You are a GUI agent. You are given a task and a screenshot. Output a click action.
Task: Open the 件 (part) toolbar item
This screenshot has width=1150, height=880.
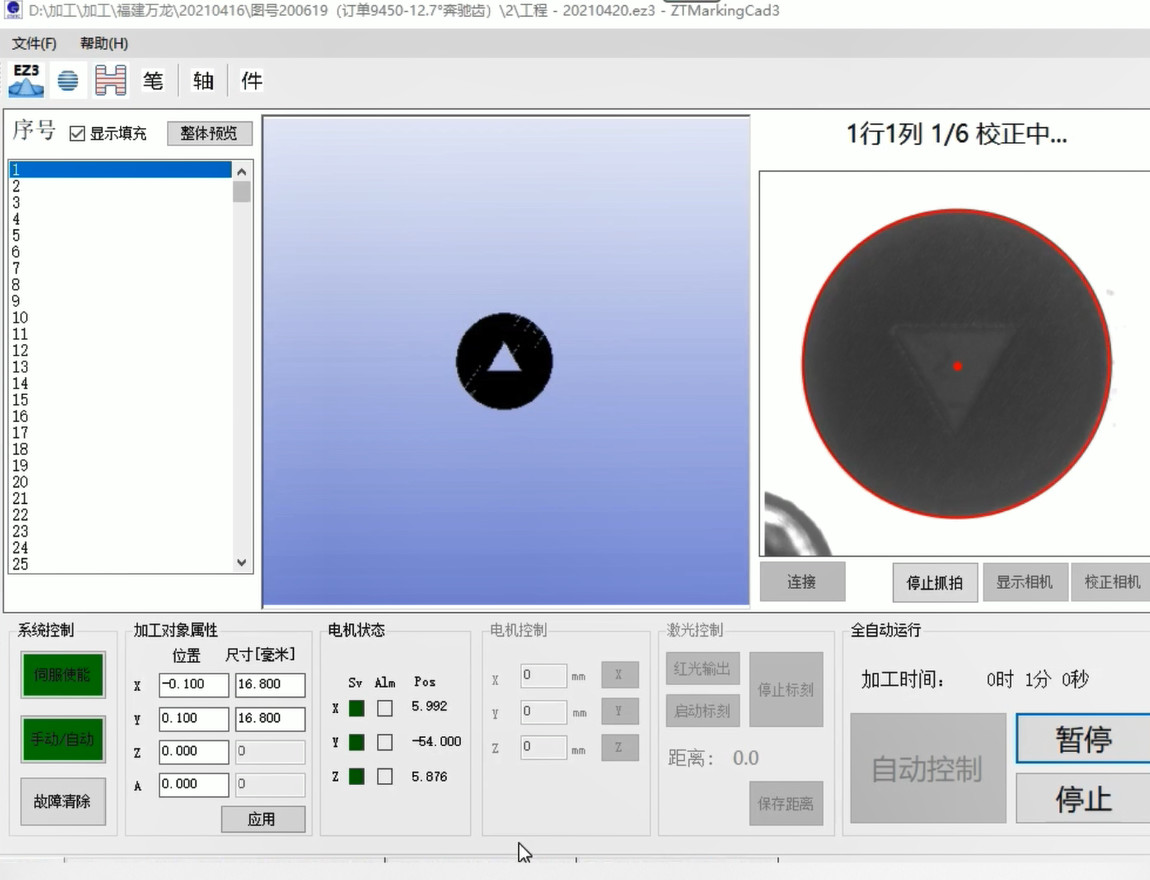[x=251, y=81]
